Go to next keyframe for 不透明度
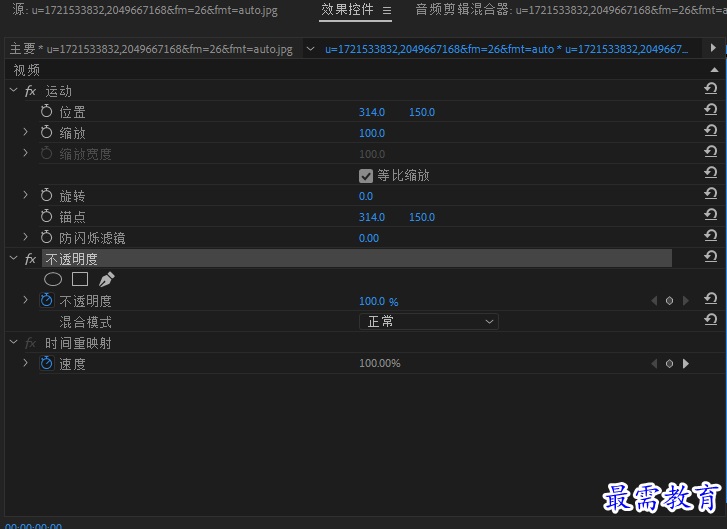The height and width of the screenshot is (529, 727). click(x=686, y=301)
